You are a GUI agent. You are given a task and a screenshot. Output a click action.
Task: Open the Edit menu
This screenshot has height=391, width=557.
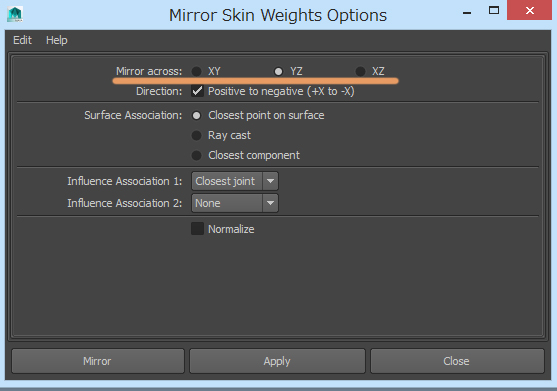22,40
